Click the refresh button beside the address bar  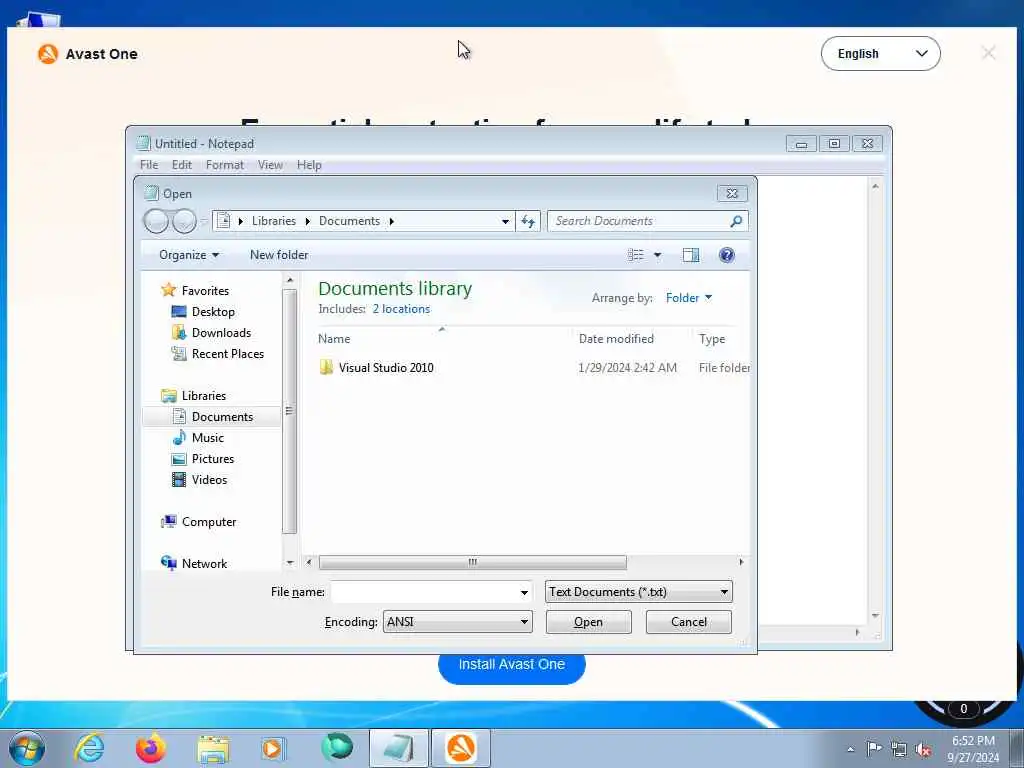coord(528,221)
